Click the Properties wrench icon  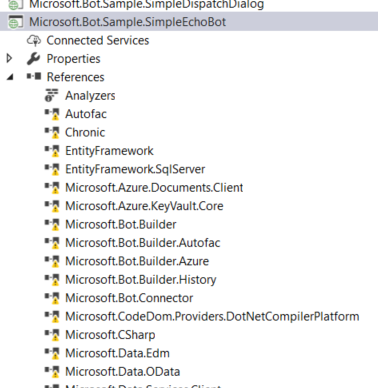coord(34,59)
